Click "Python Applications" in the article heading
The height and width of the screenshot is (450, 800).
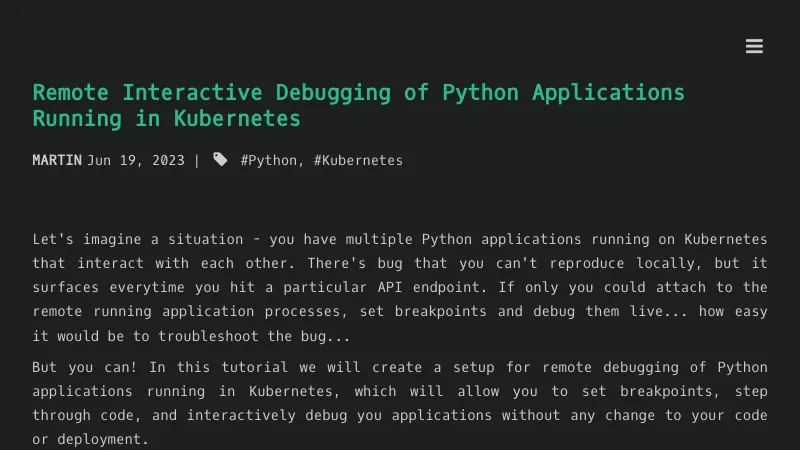pyautogui.click(x=563, y=93)
